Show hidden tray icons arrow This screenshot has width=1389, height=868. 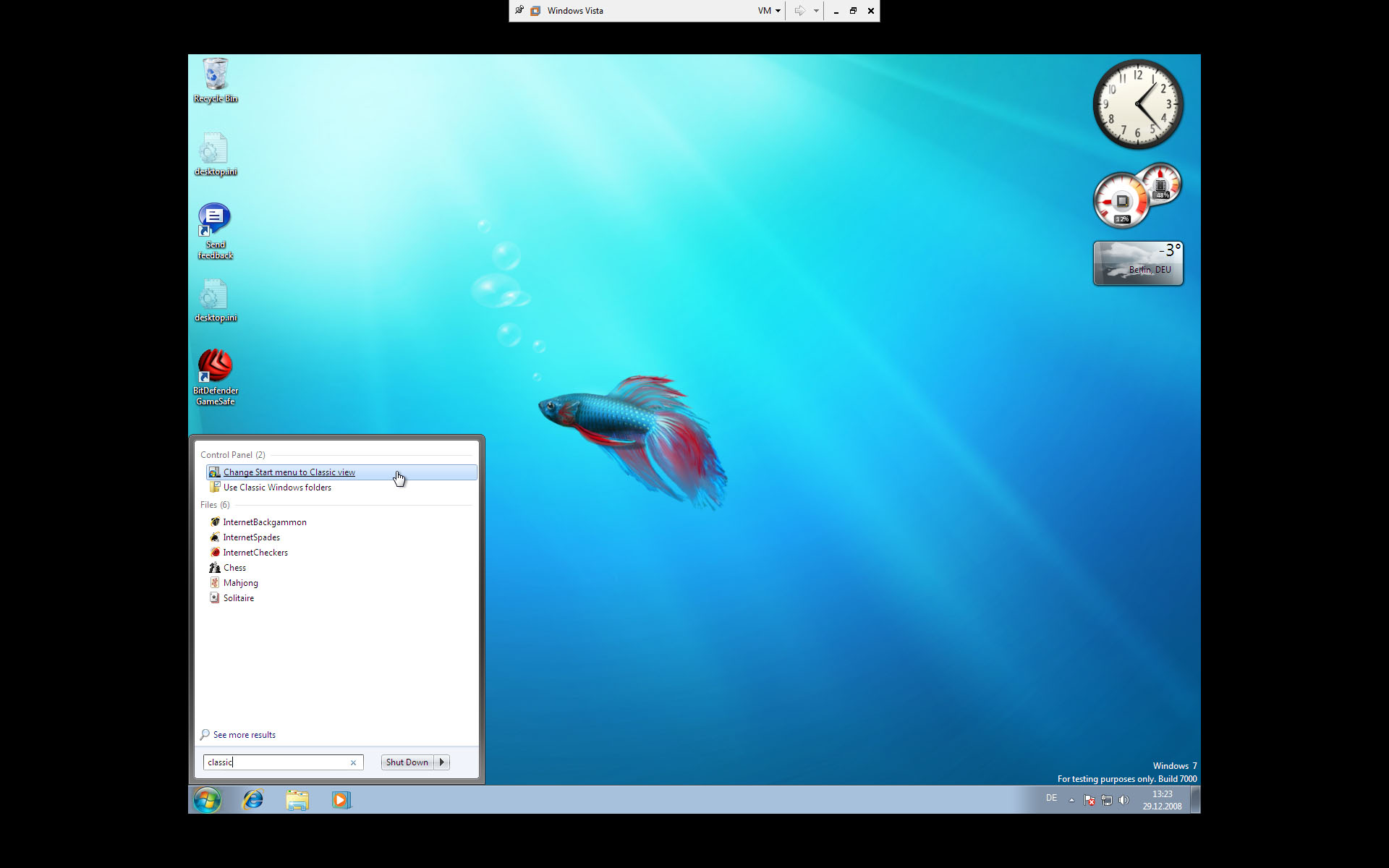click(1071, 800)
